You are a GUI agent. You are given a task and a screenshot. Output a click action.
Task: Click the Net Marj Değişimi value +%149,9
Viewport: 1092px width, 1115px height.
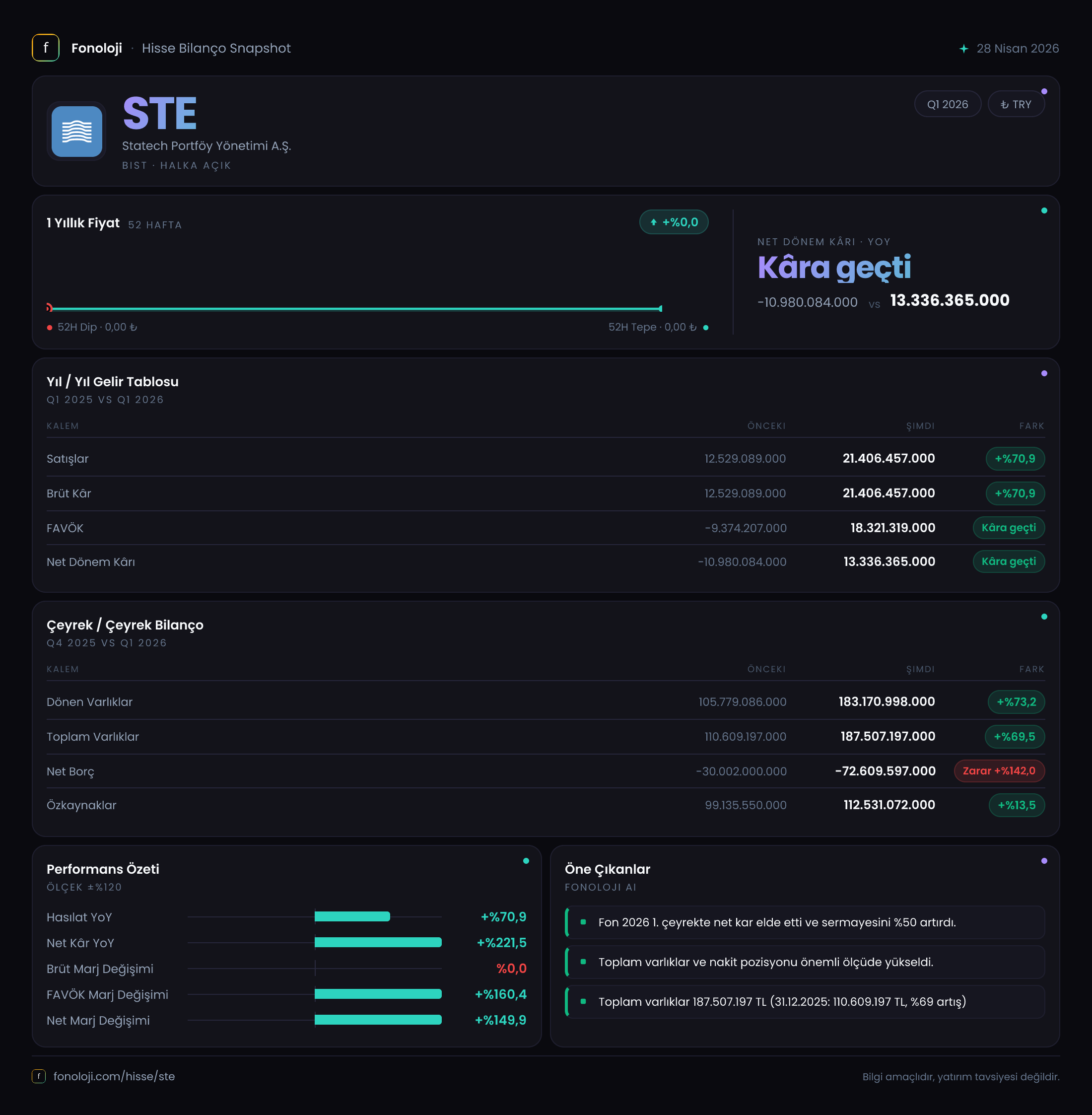(500, 1020)
